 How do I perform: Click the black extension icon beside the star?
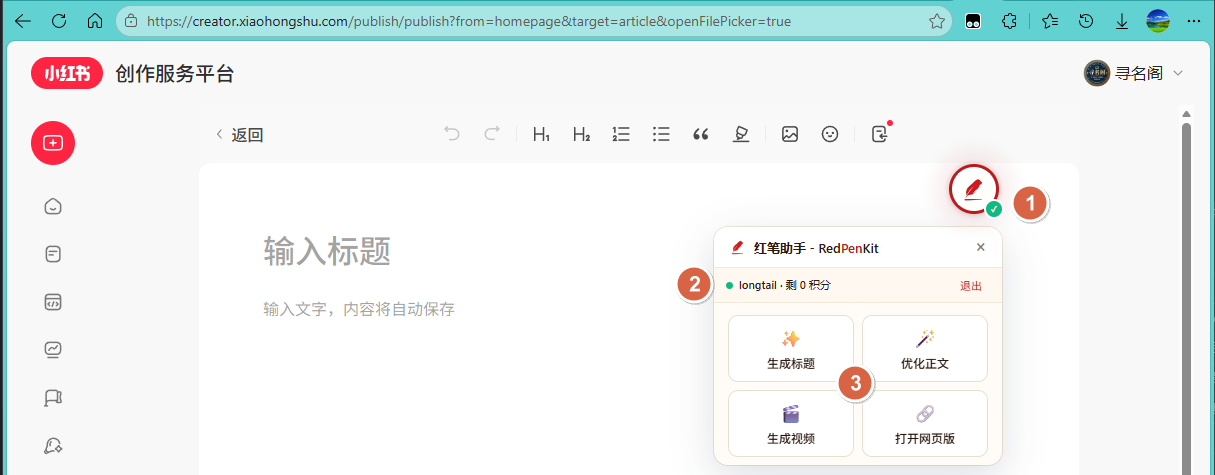(972, 20)
